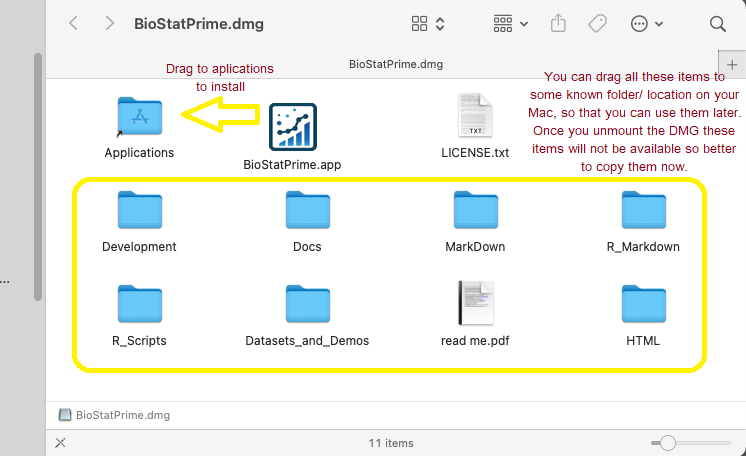Screen dimensions: 746x456
Task: Expand the more actions ellipsis menu
Action: 647,23
